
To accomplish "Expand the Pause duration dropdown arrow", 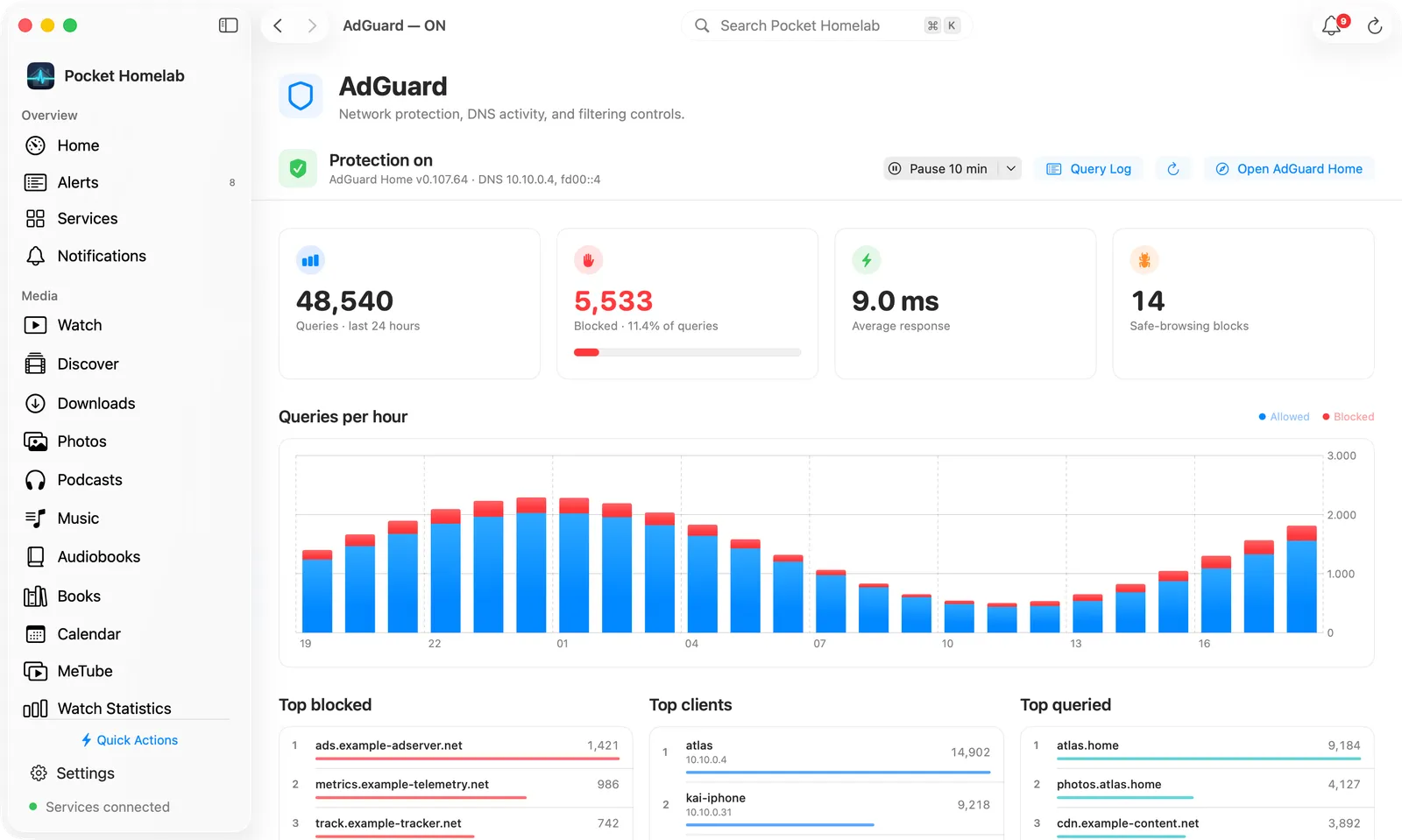I will click(1010, 169).
